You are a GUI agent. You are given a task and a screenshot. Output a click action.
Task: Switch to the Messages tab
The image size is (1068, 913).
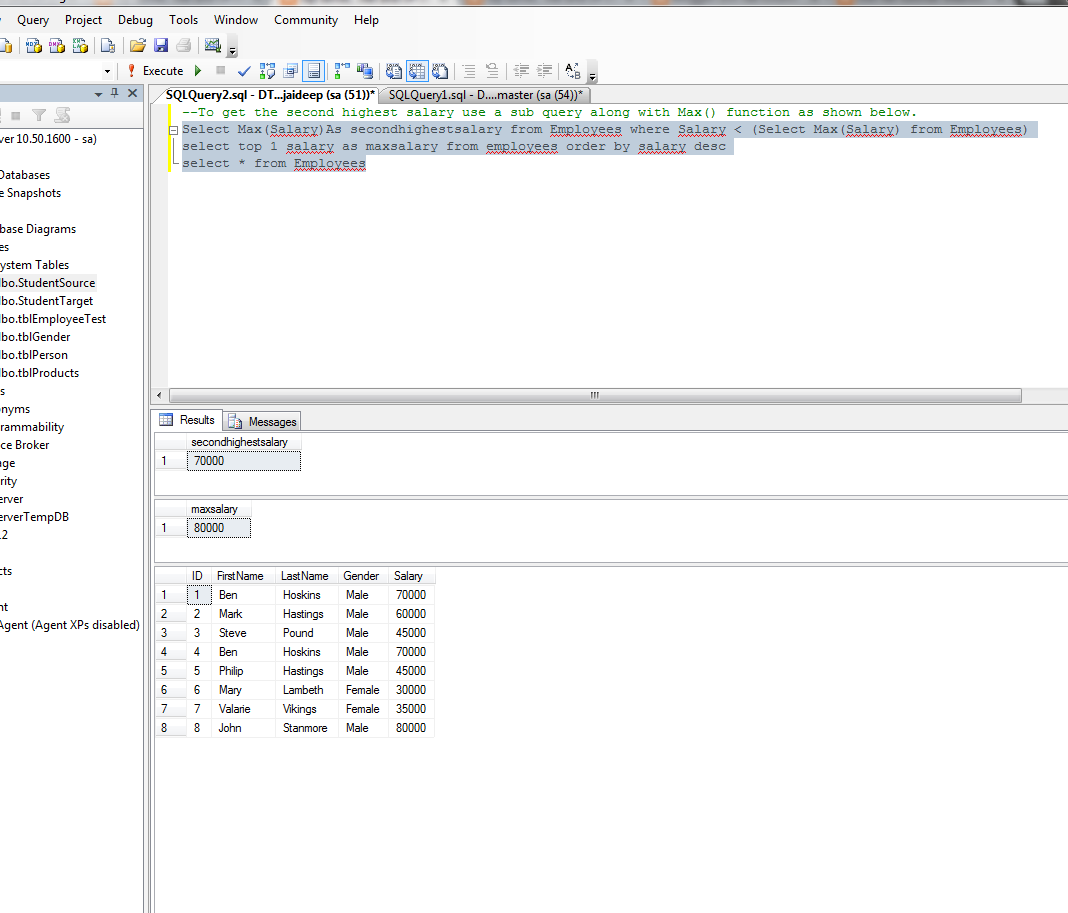tap(263, 422)
